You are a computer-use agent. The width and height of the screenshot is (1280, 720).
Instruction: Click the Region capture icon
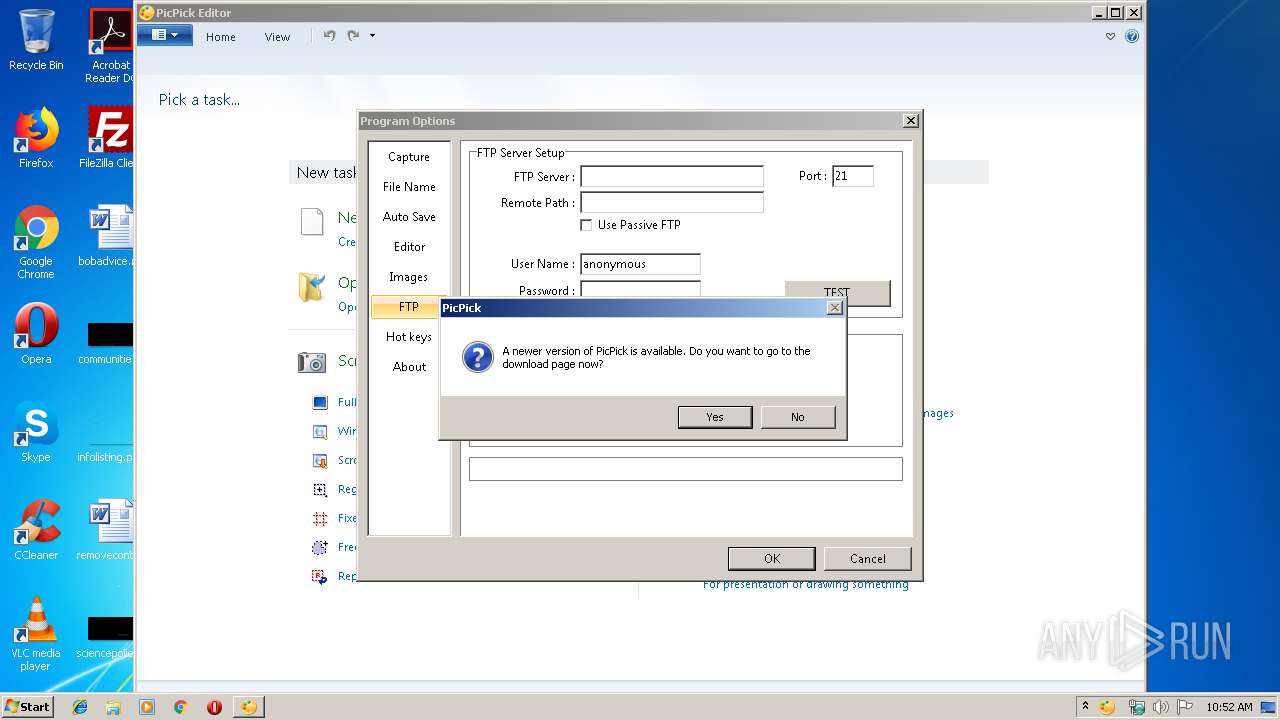click(320, 490)
